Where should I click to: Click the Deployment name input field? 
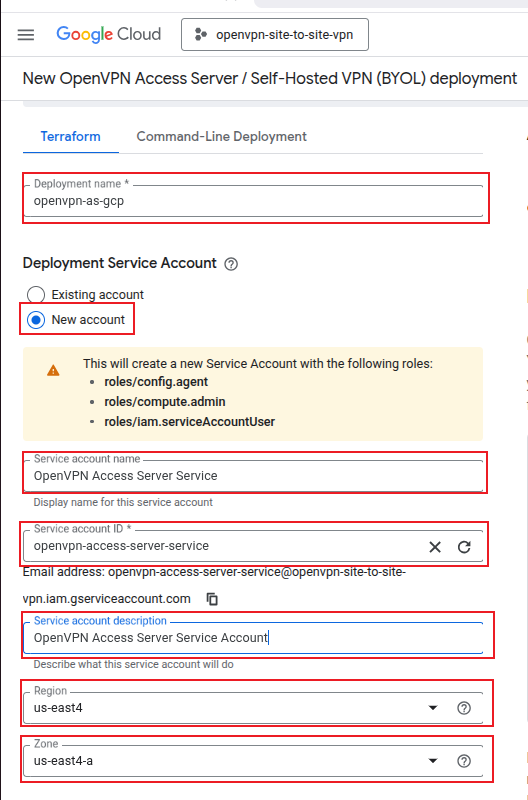[253, 201]
